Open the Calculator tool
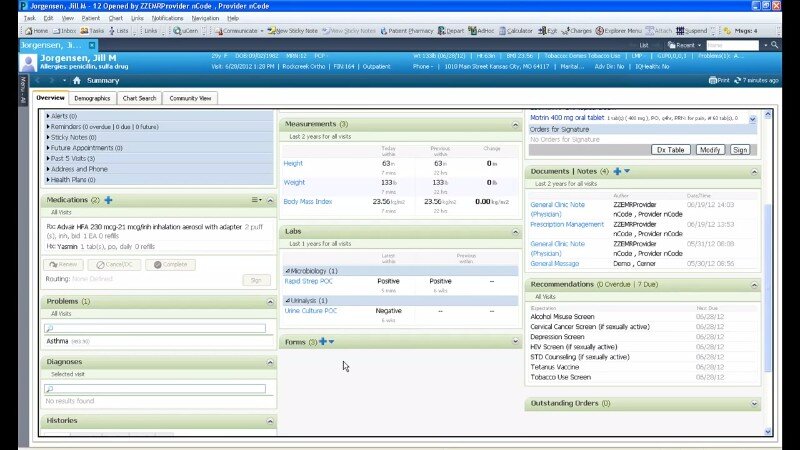 (x=516, y=31)
